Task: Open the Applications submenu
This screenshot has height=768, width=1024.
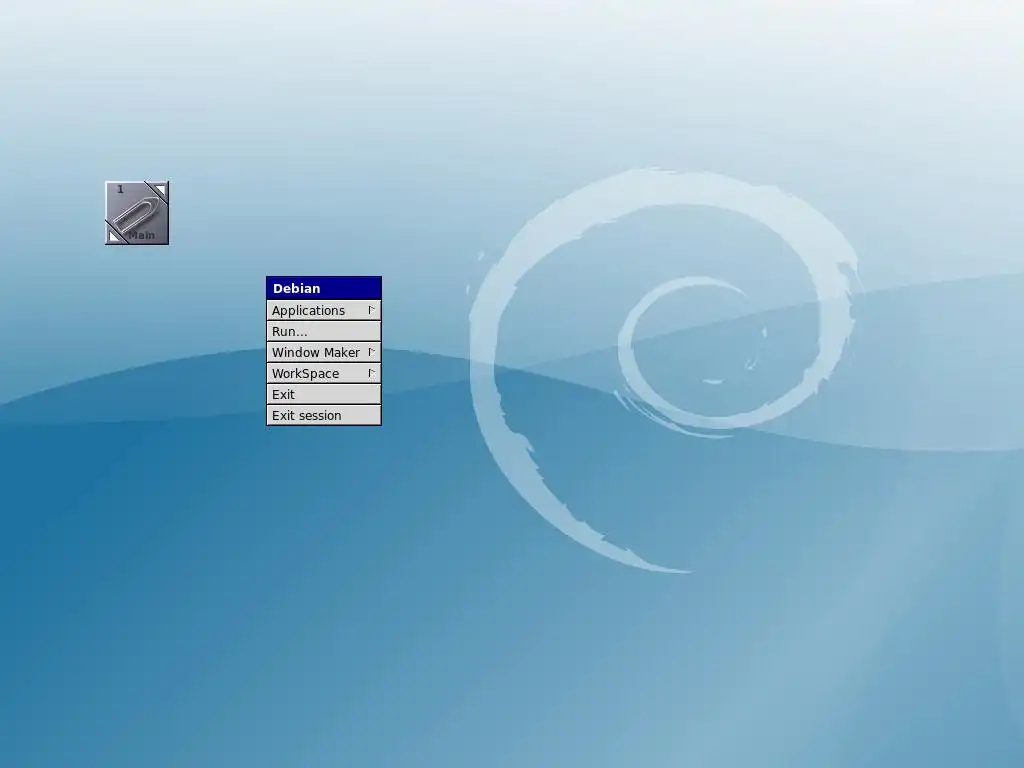Action: click(x=324, y=310)
